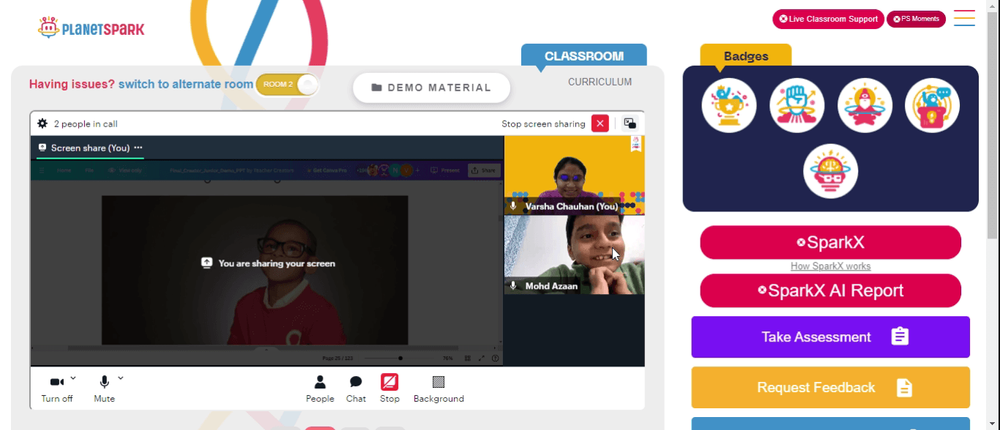Toggle the Room 2 switch
This screenshot has width=1000, height=430.
287,85
